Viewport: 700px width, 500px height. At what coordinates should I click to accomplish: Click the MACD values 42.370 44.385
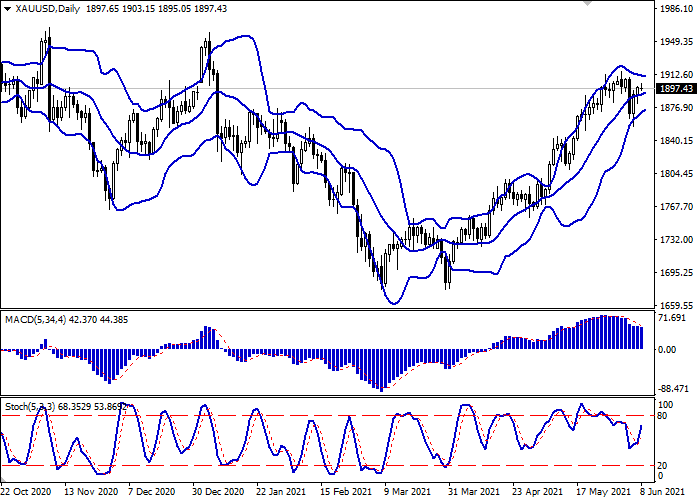(98, 320)
